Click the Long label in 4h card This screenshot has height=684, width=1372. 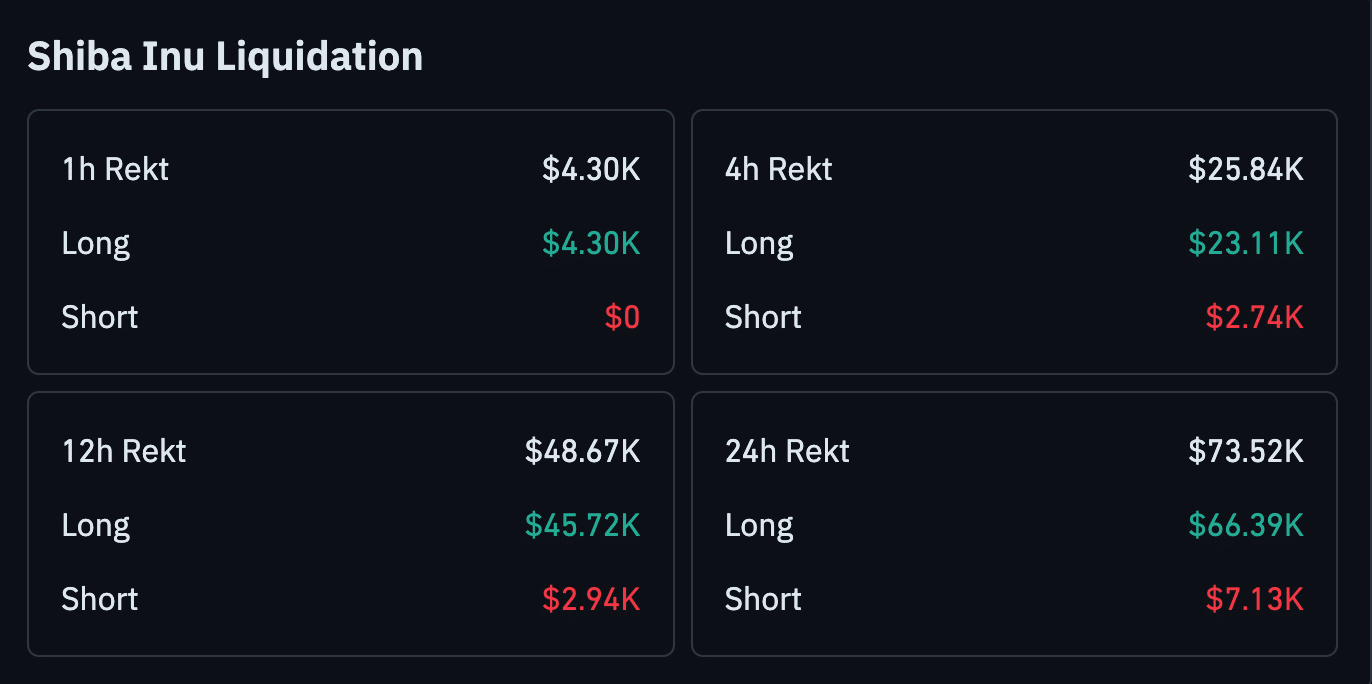pos(759,243)
